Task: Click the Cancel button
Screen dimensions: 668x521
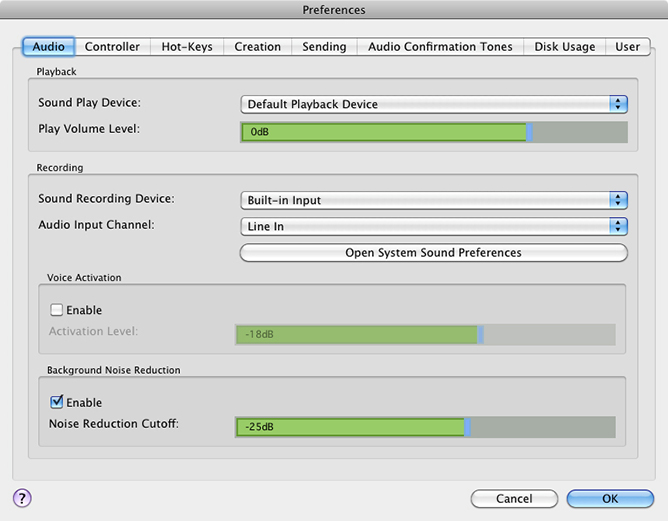Action: coord(514,498)
